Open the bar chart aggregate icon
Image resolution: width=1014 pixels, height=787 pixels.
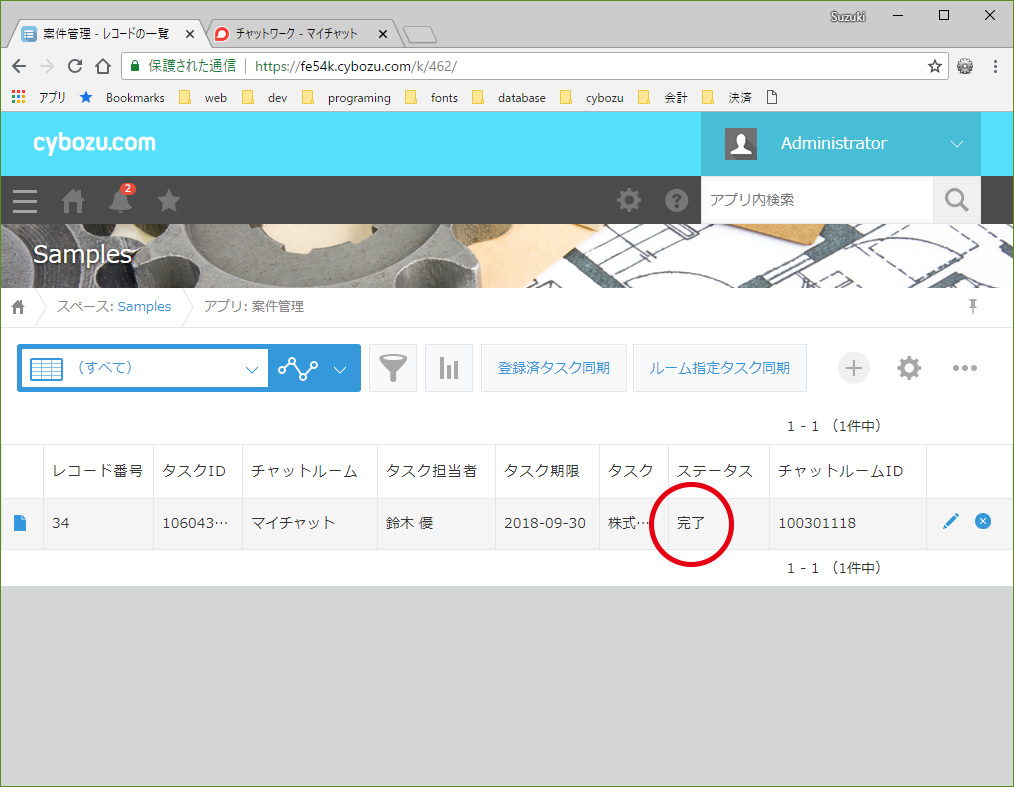449,368
